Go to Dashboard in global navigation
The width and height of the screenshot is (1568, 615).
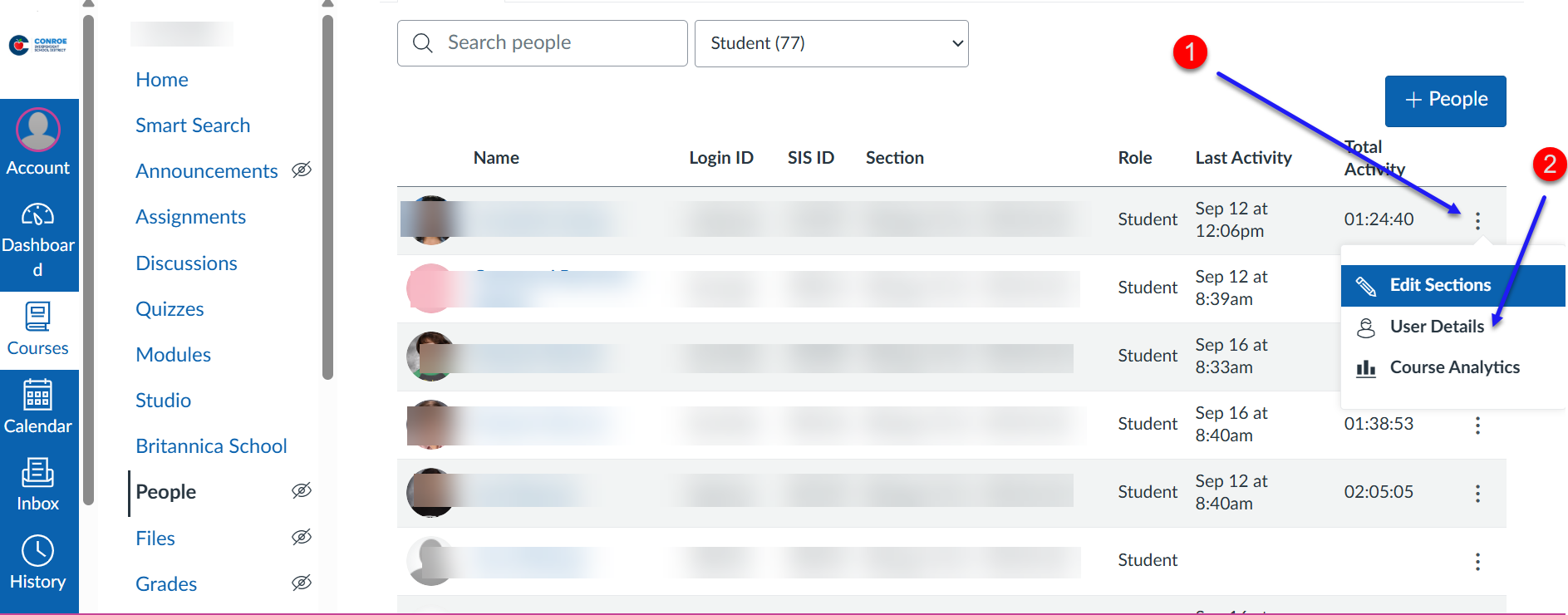[x=38, y=216]
